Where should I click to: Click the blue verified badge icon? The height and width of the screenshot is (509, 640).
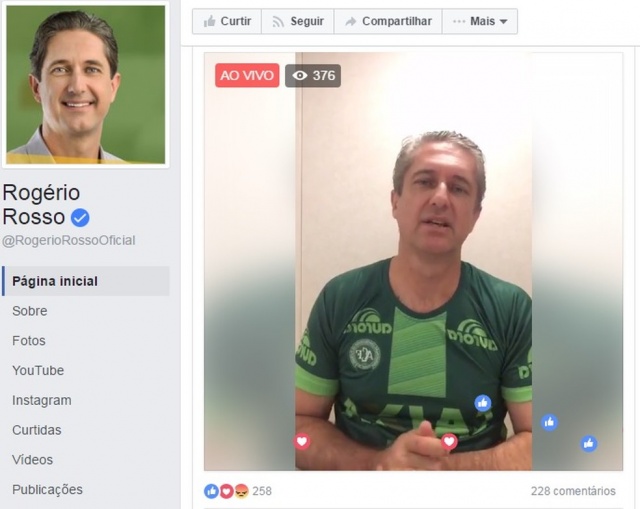80,218
